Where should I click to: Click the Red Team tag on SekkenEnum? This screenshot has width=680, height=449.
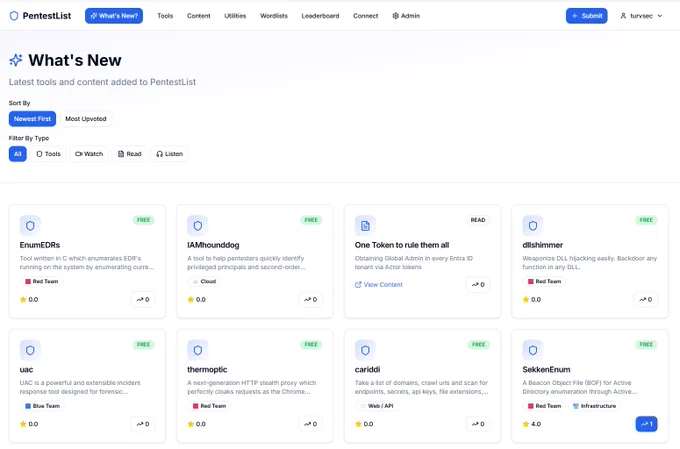click(544, 406)
